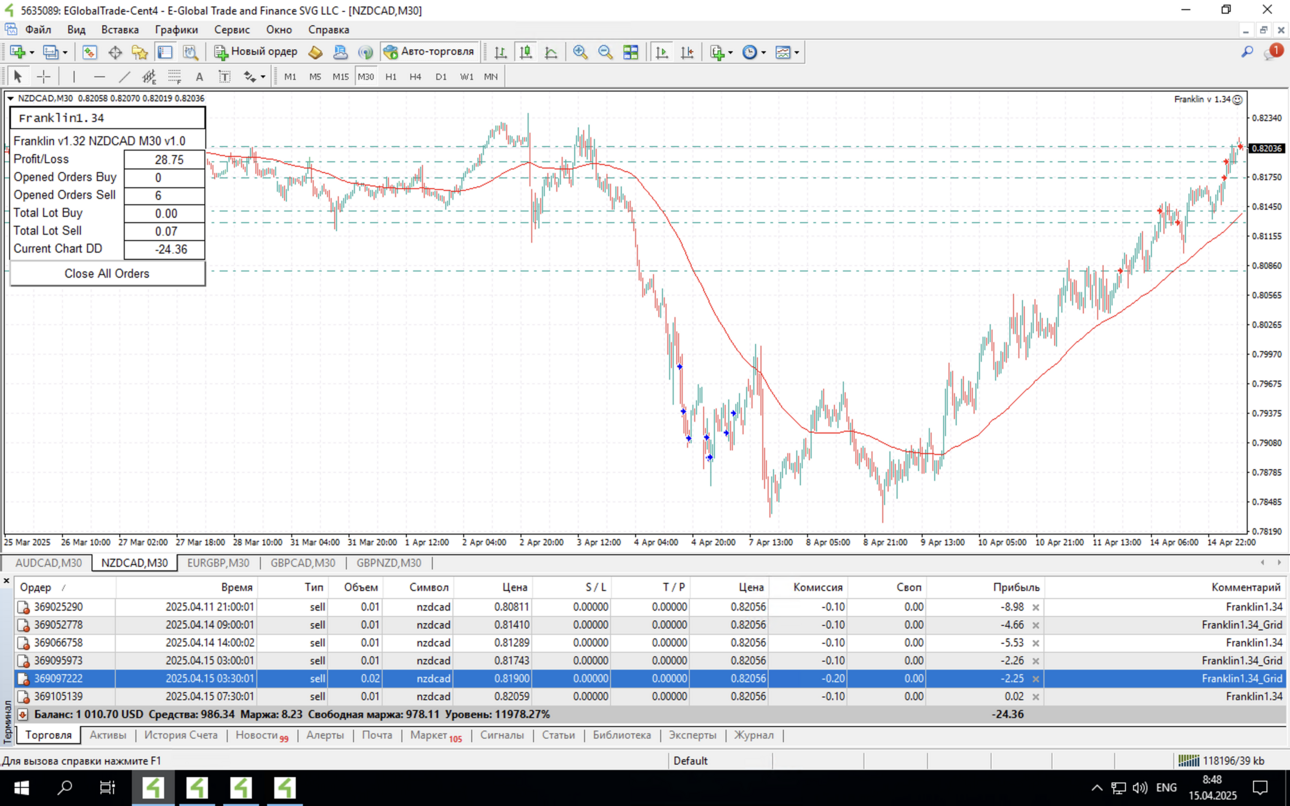Click the Новый ордер toolbar button
The height and width of the screenshot is (806, 1290).
point(256,52)
